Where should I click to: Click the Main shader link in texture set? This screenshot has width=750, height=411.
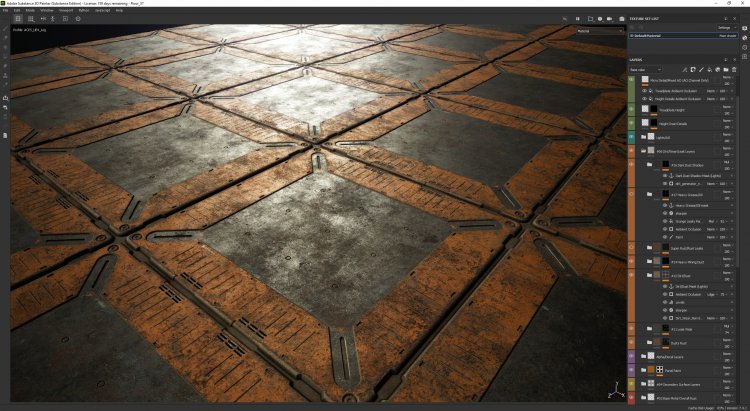(728, 36)
